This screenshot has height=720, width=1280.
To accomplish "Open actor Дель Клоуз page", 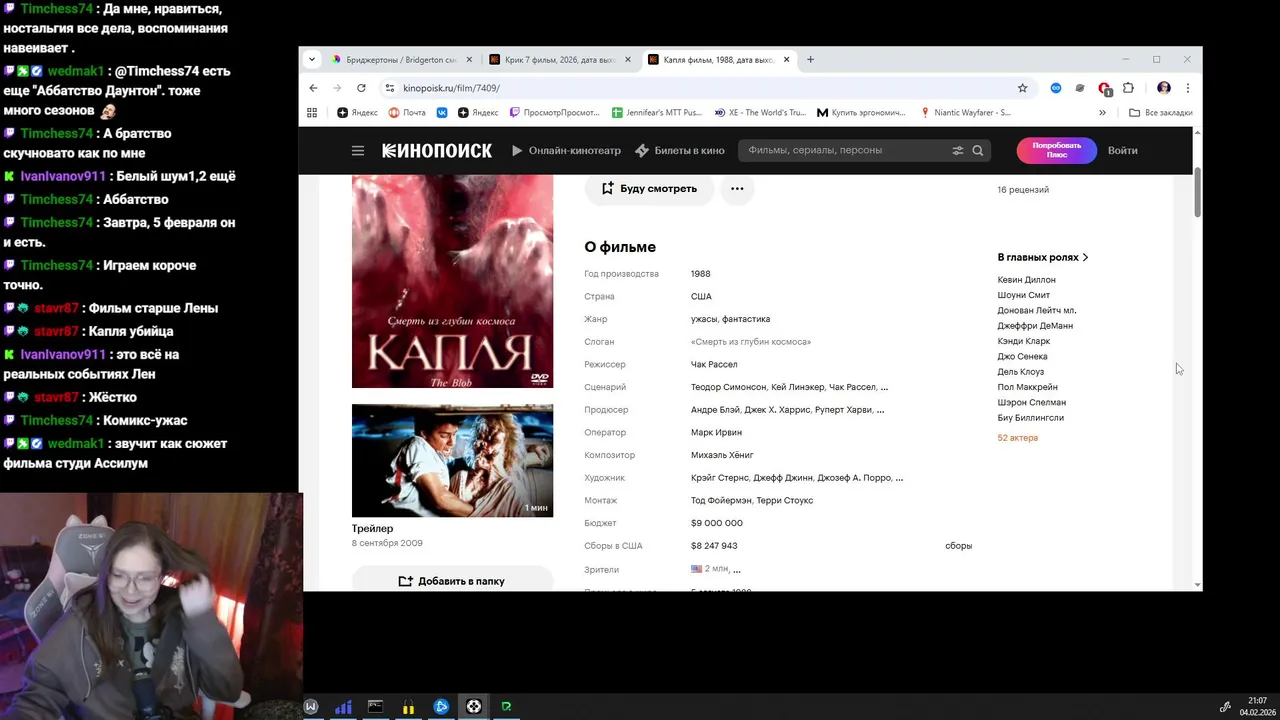I will pos(1020,372).
